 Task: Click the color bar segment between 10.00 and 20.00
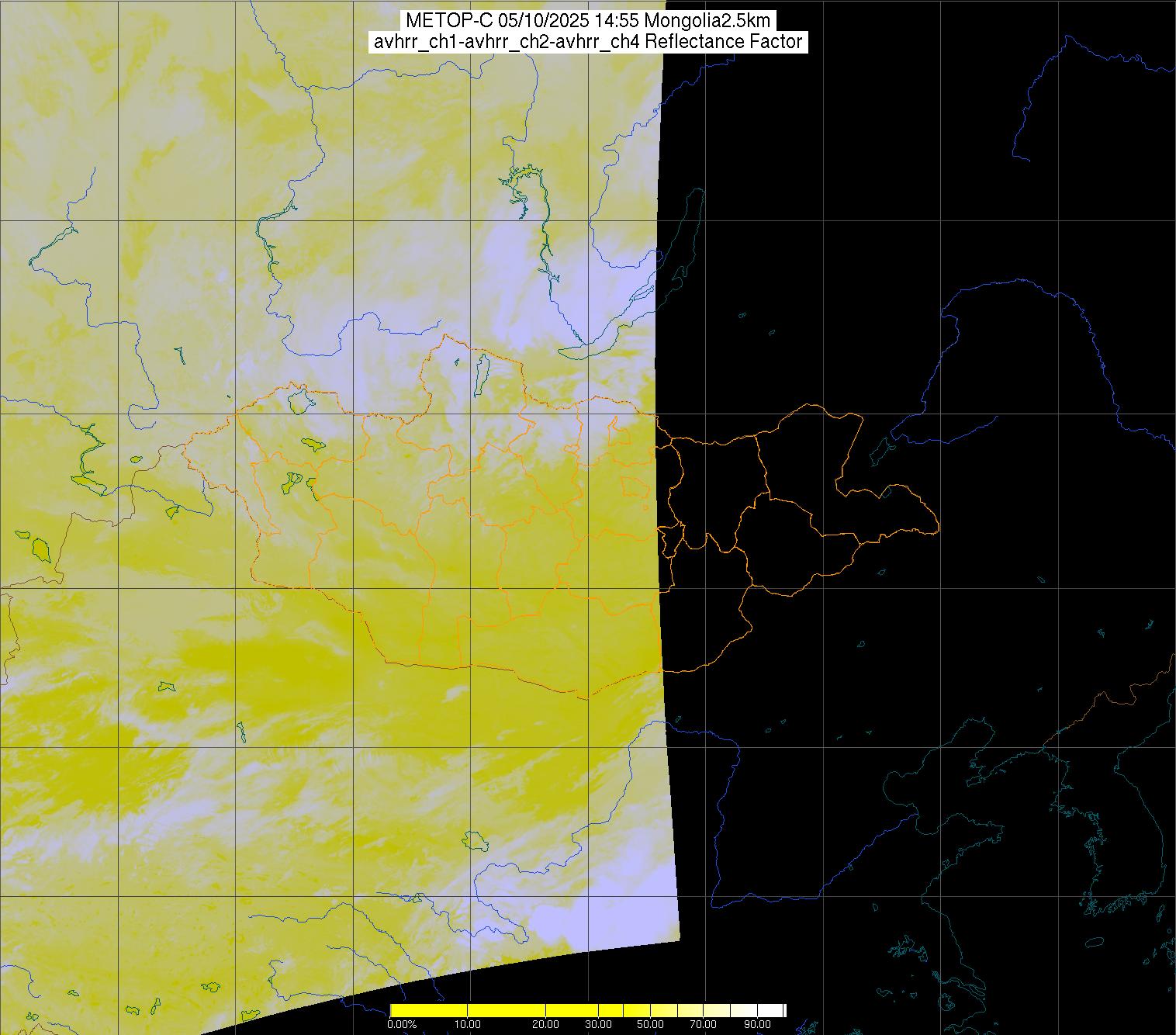(507, 1010)
